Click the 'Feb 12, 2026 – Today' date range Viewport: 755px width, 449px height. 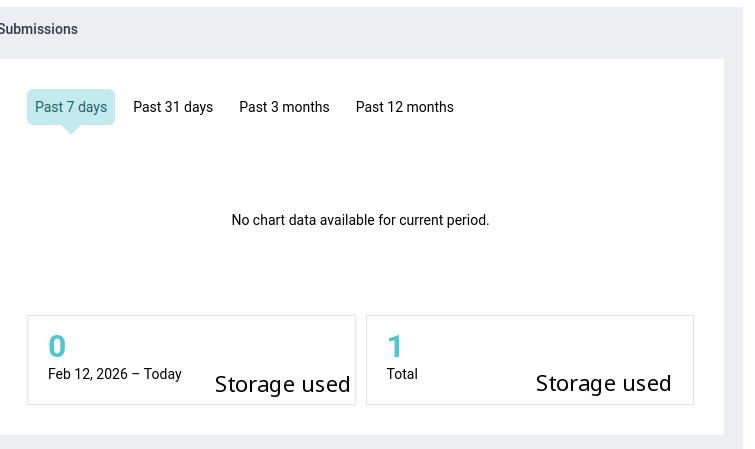click(115, 374)
